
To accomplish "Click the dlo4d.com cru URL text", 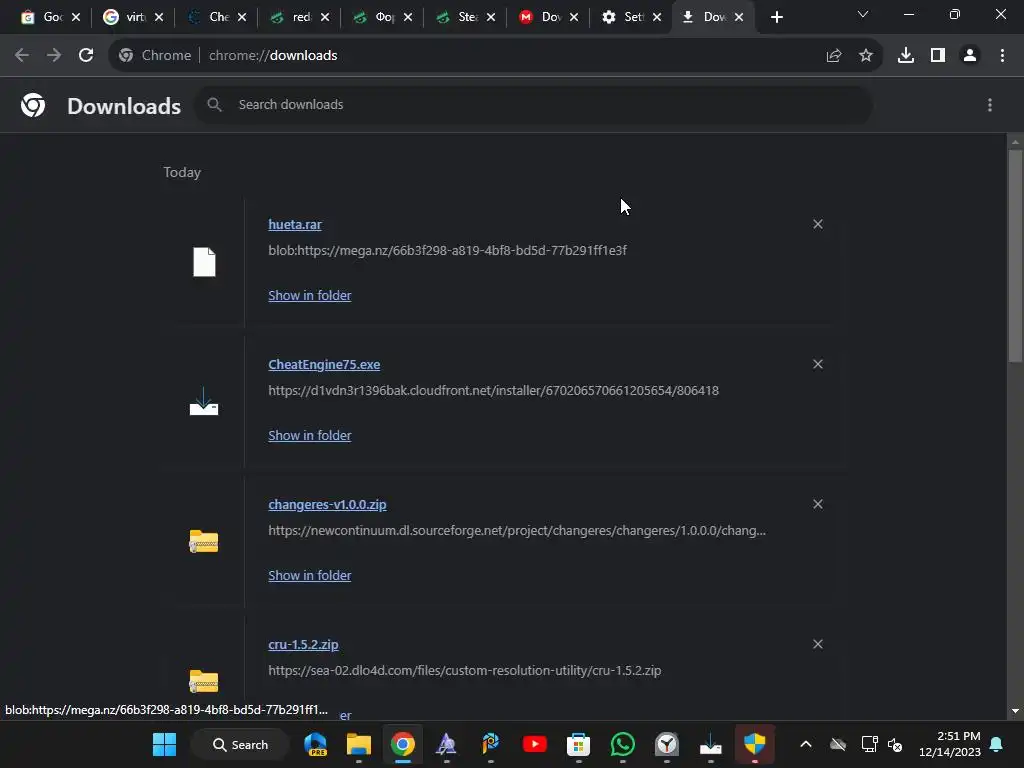I will click(464, 670).
